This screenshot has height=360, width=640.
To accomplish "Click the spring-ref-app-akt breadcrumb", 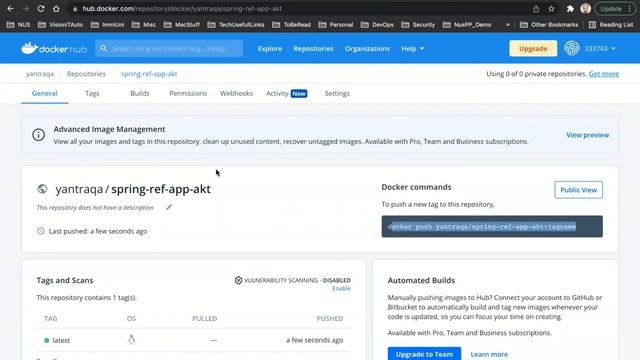I will tap(149, 74).
